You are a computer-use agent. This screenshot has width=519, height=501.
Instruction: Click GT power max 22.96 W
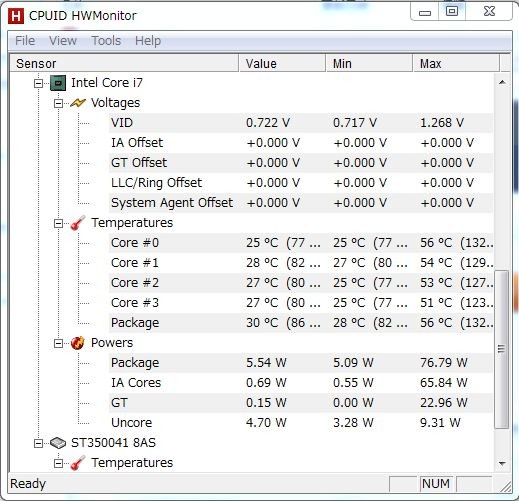coord(444,403)
